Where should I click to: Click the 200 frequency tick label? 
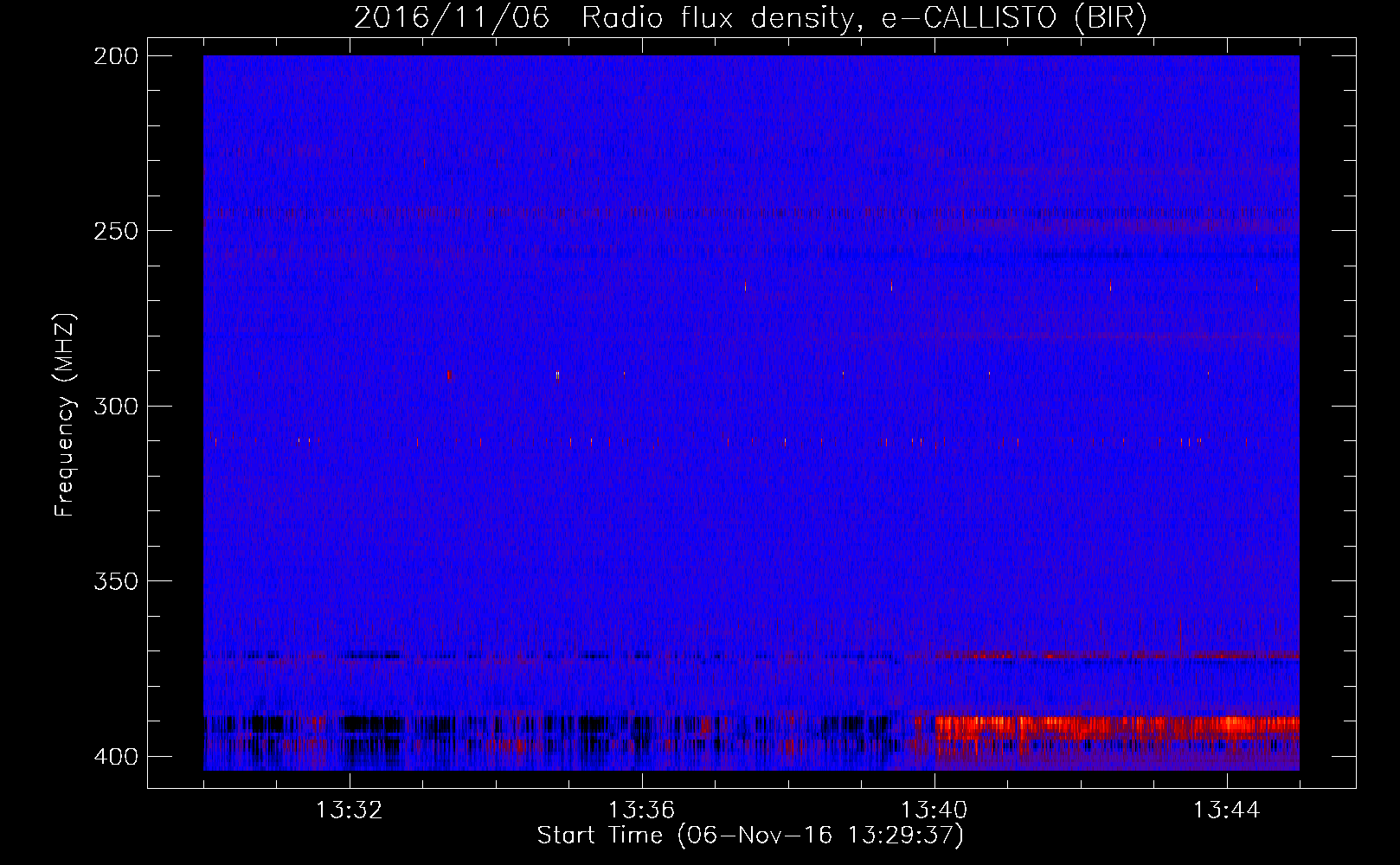tap(115, 56)
